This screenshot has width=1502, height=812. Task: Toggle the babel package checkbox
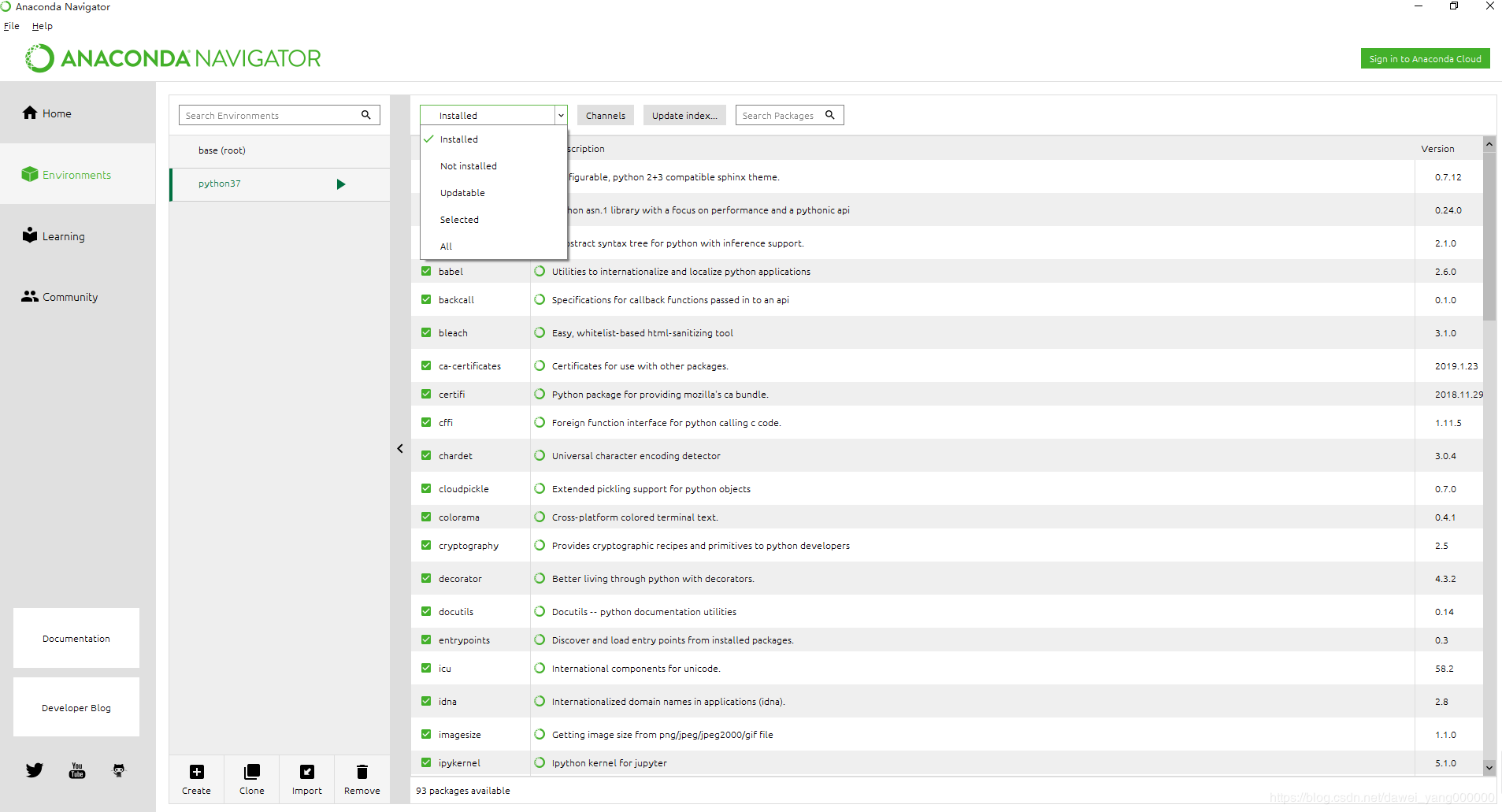coord(426,271)
